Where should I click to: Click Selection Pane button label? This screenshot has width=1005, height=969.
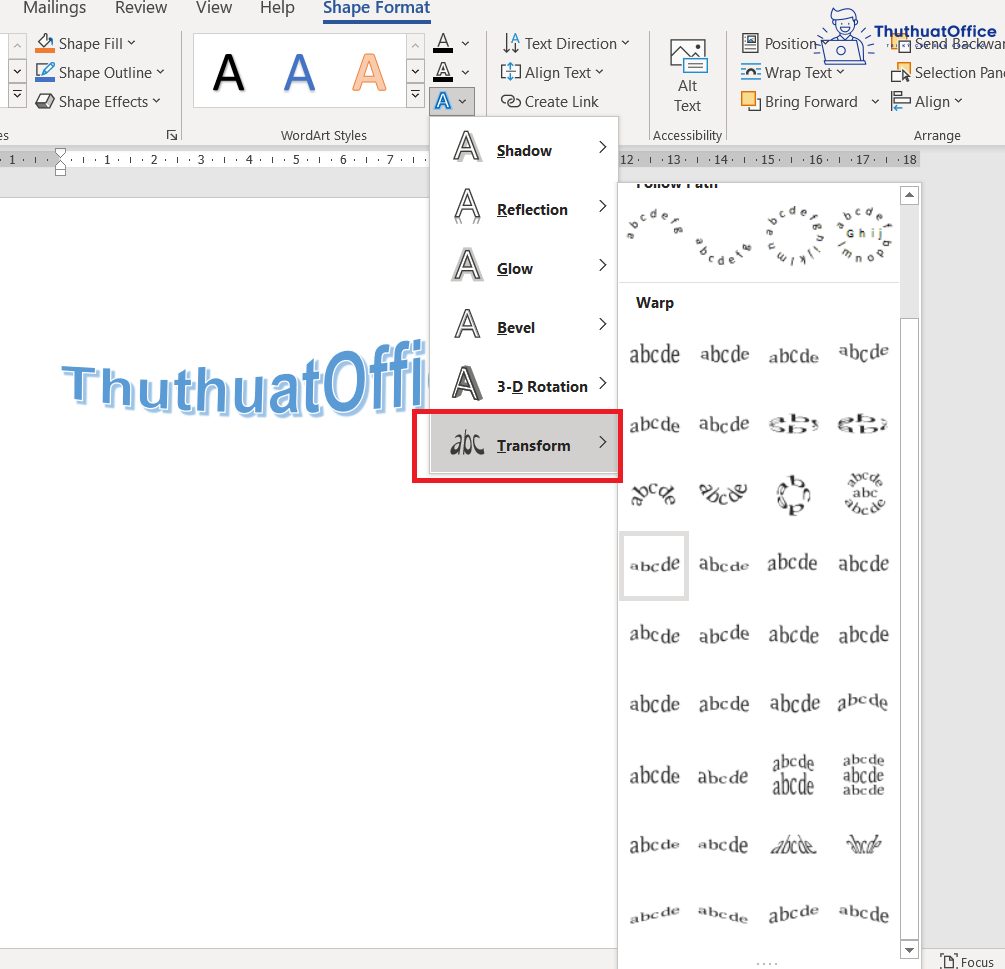click(959, 72)
